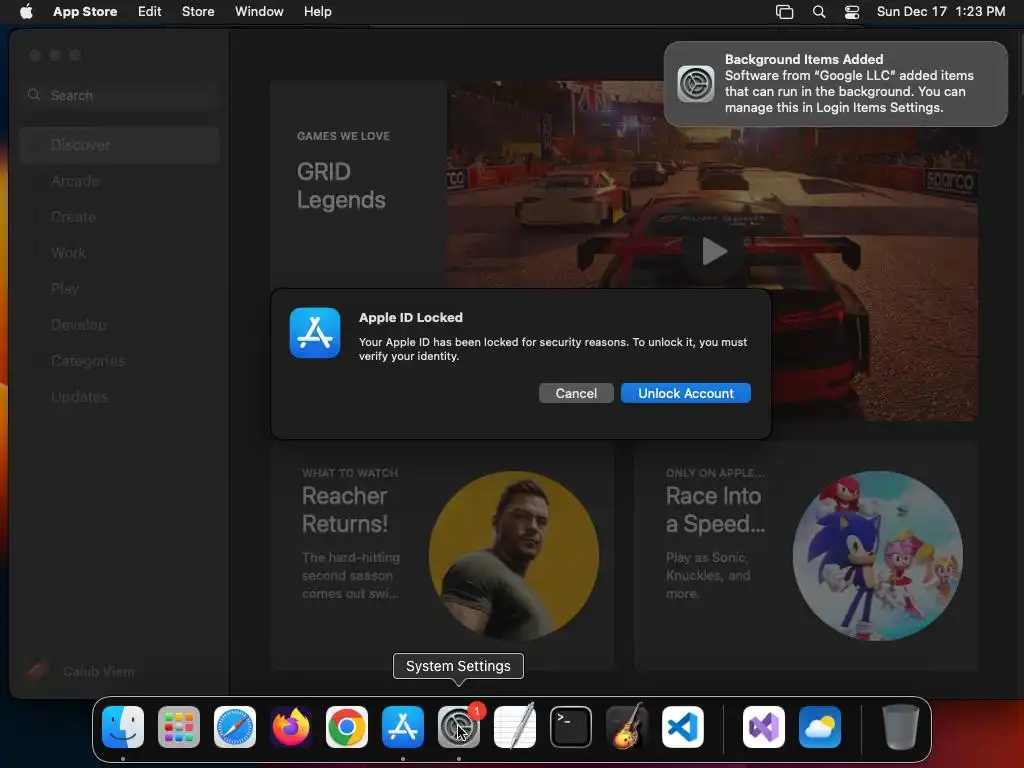Play the GRID Legends video

click(x=713, y=251)
